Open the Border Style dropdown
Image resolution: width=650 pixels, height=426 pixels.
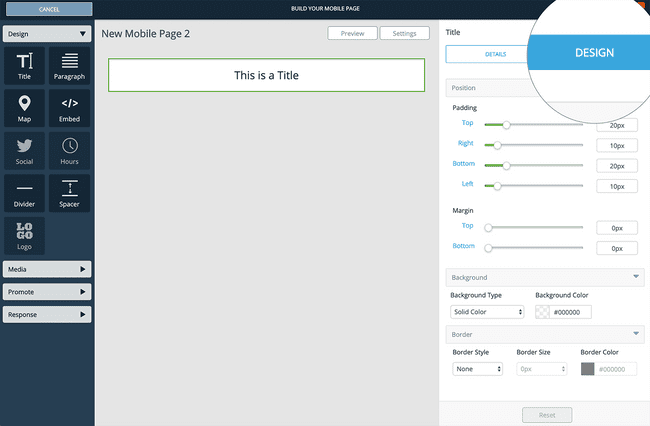tap(478, 369)
